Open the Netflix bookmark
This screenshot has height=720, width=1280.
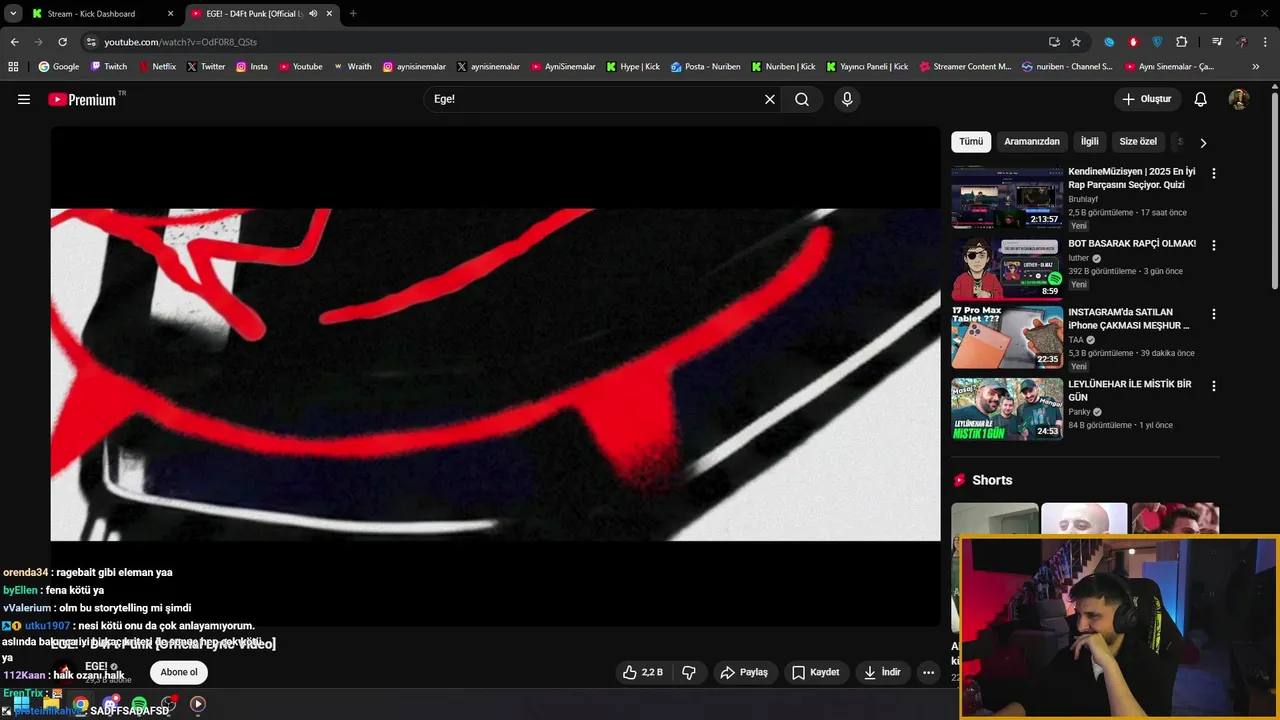(157, 67)
